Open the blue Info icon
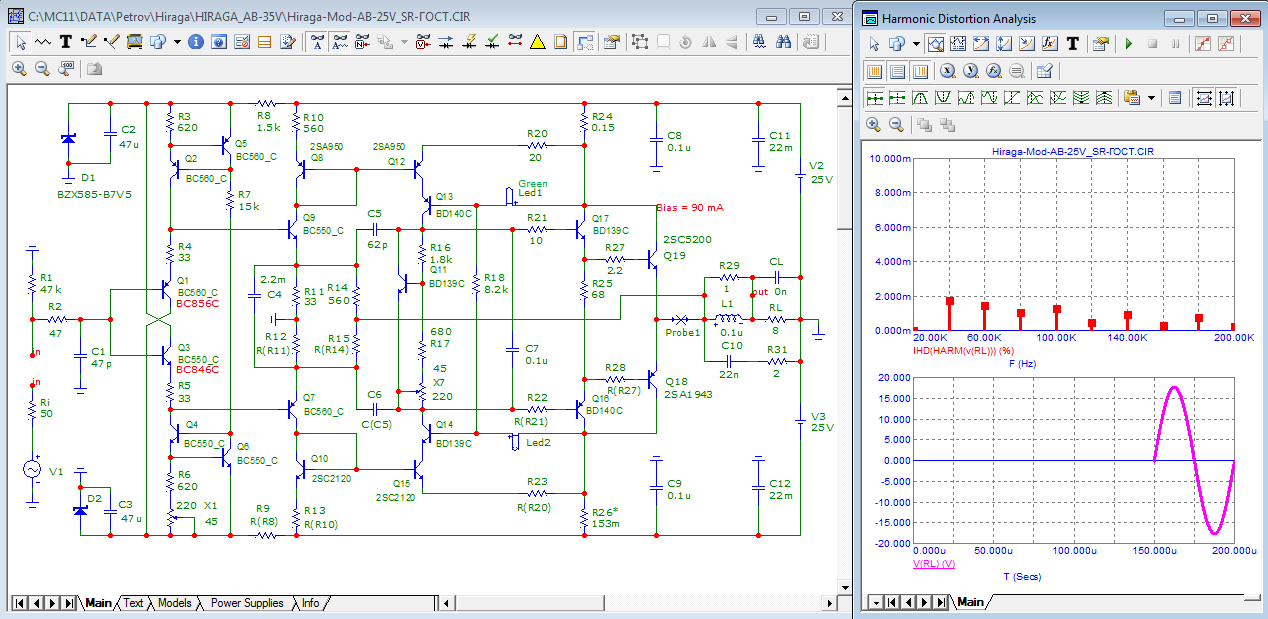This screenshot has width=1268, height=619. (x=196, y=42)
